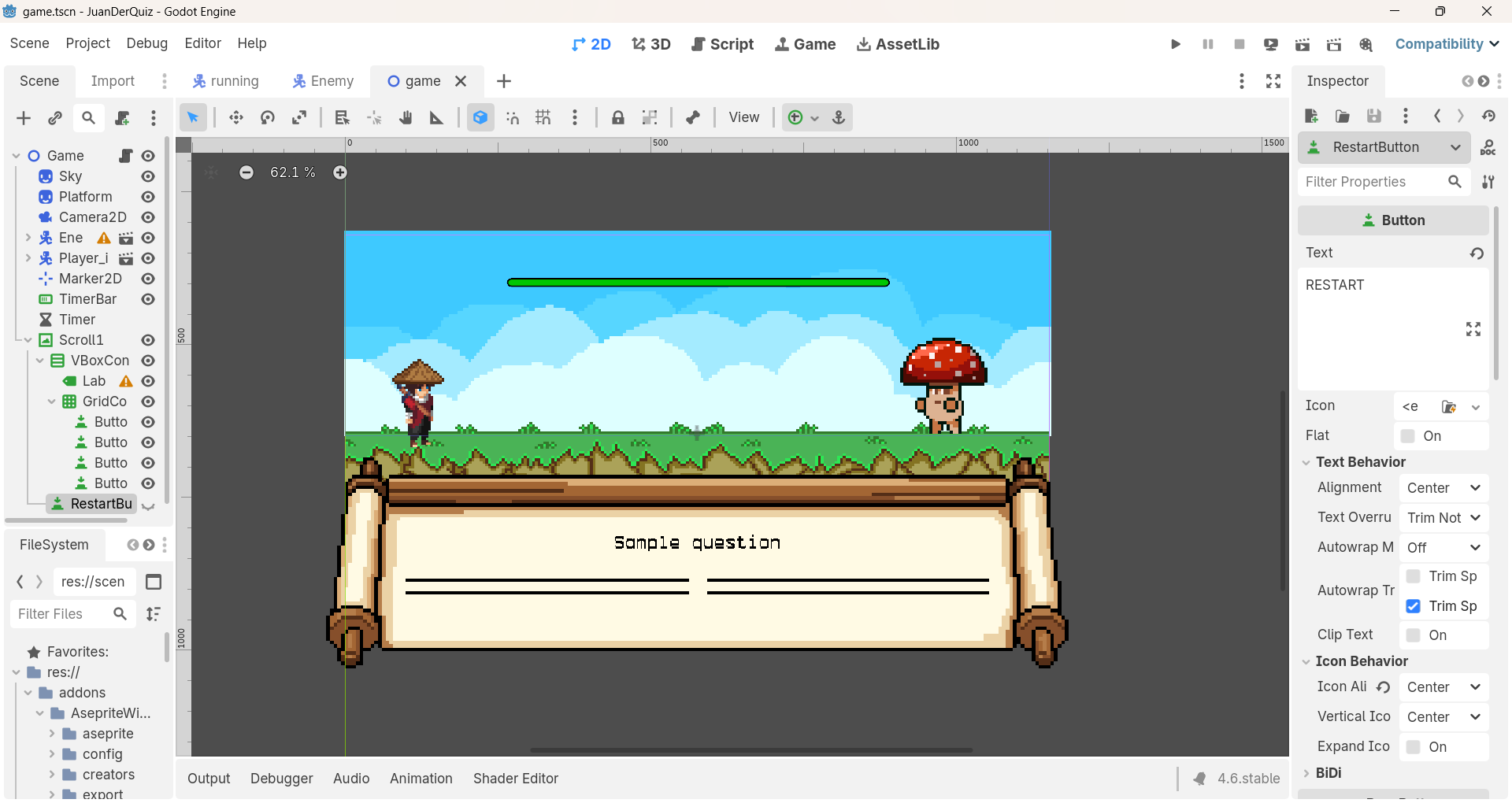Switch to the Enemy scene tab
The width and height of the screenshot is (1512, 803).
[x=323, y=81]
